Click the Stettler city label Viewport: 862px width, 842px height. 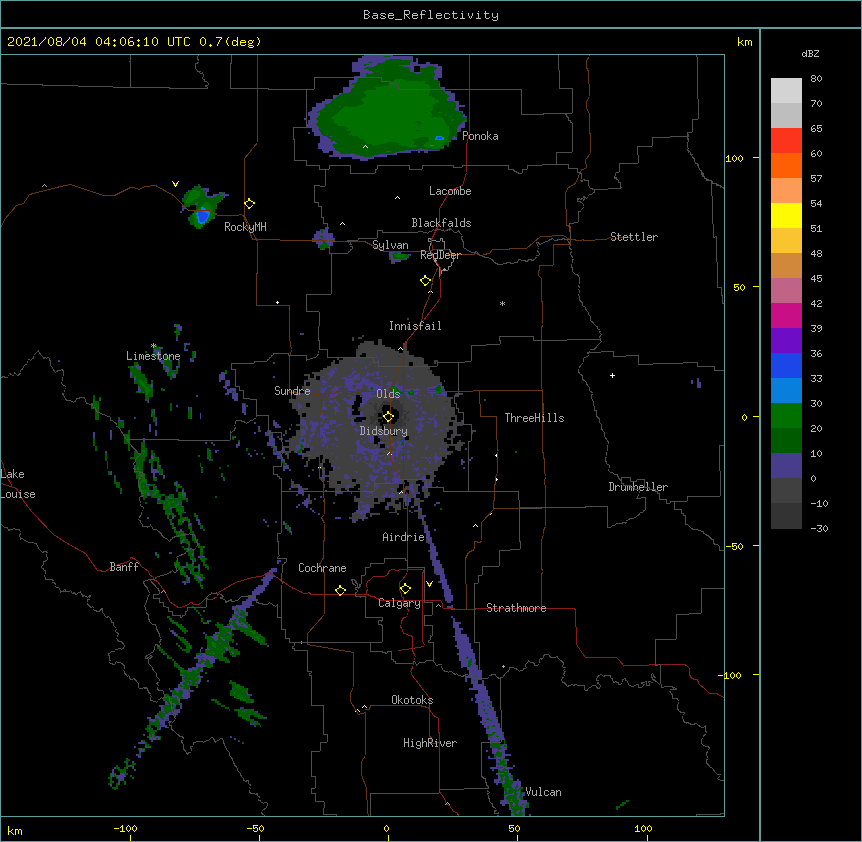click(x=634, y=237)
